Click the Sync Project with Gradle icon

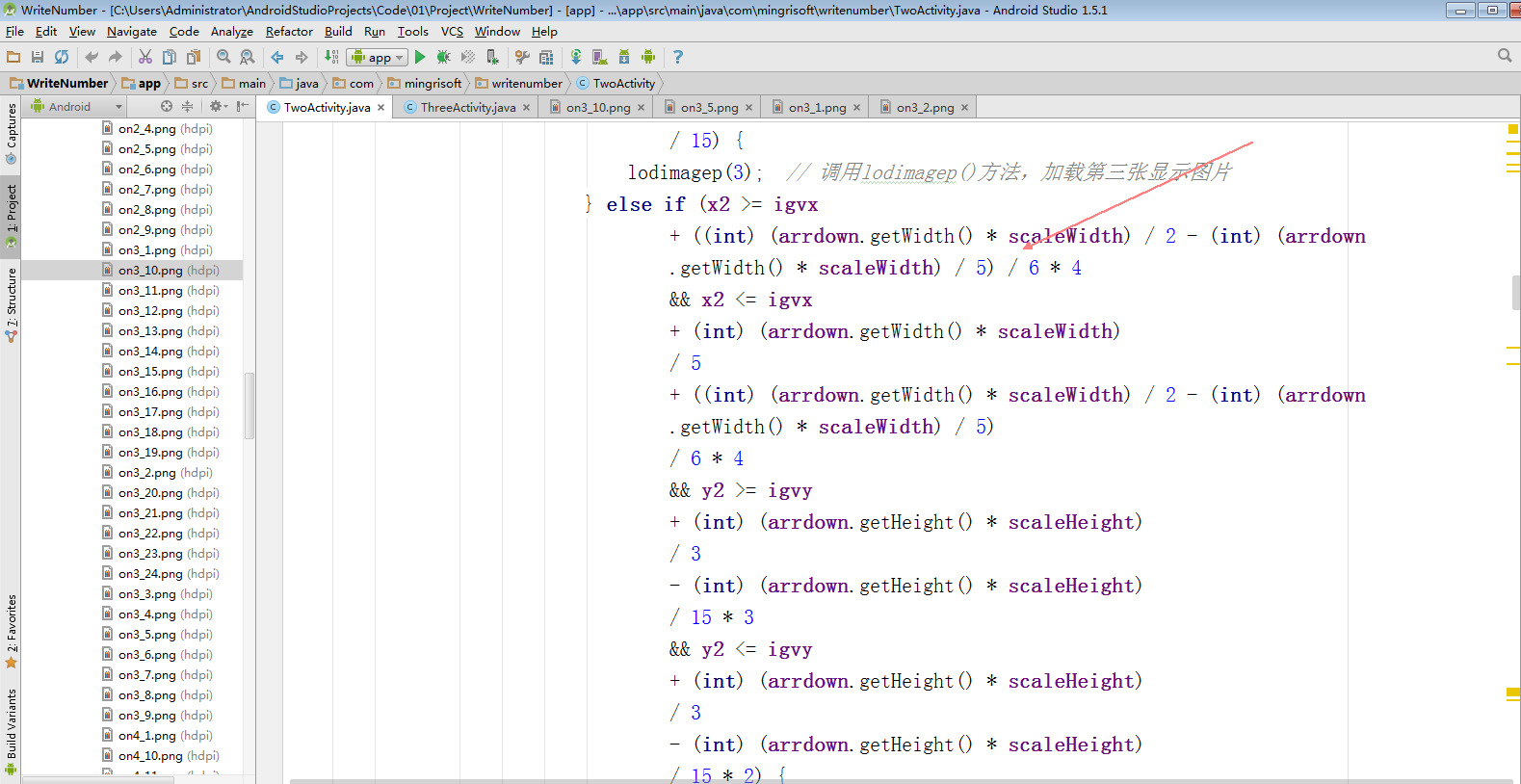pyautogui.click(x=576, y=57)
